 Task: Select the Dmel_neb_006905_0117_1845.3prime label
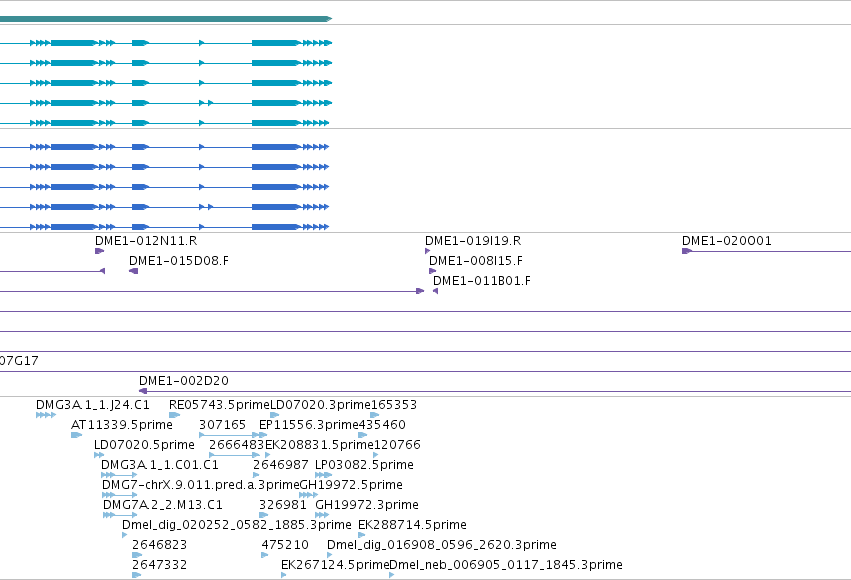click(506, 565)
